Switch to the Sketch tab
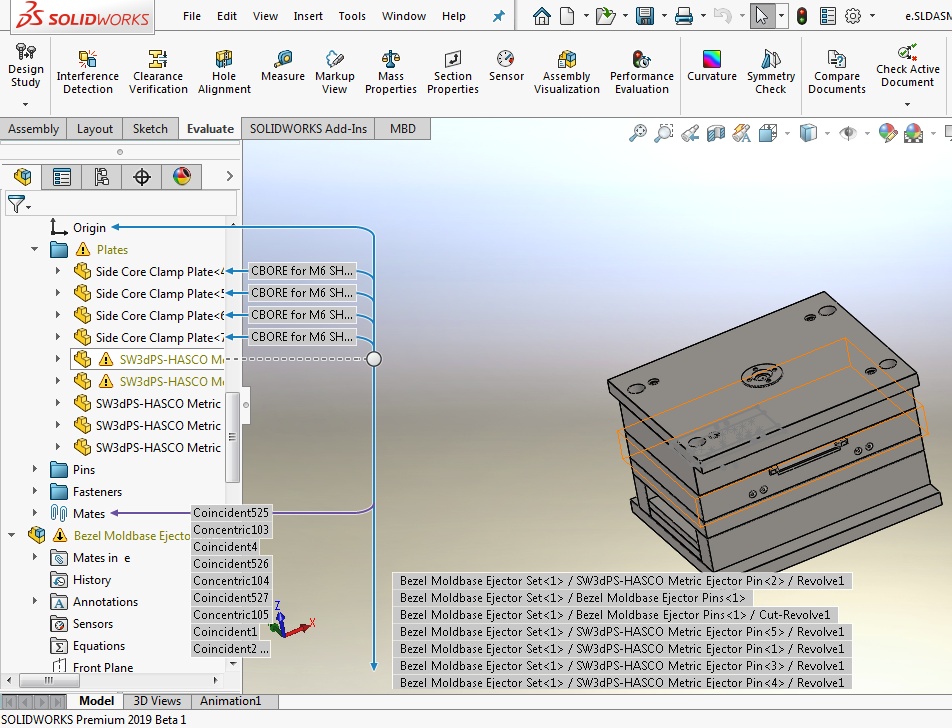This screenshot has height=728, width=952. point(150,129)
